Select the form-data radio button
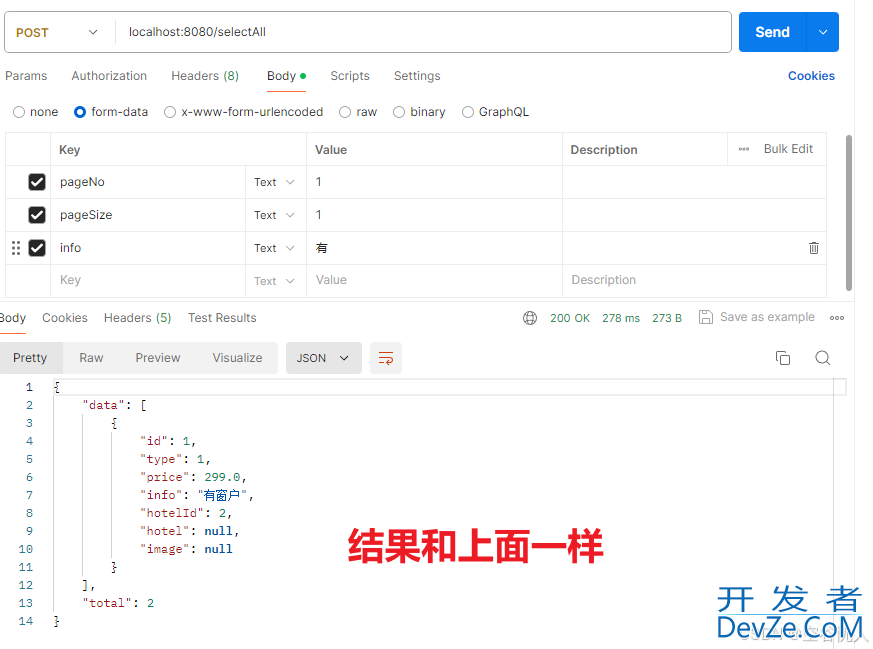The image size is (873, 649). point(80,112)
